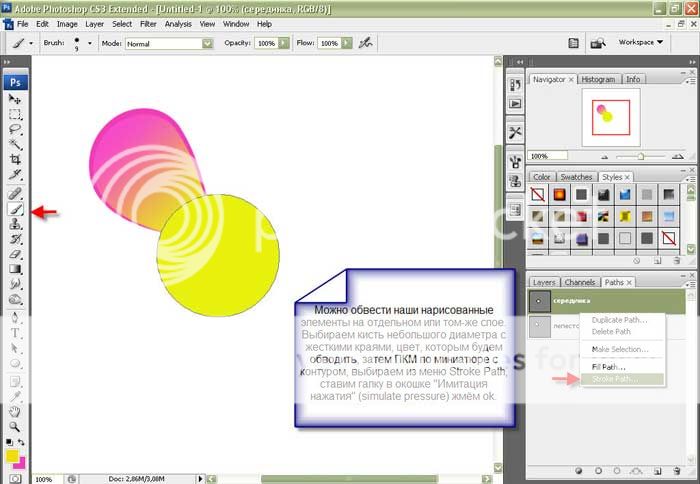This screenshot has height=484, width=700.
Task: Select the Move tool
Action: pyautogui.click(x=15, y=100)
